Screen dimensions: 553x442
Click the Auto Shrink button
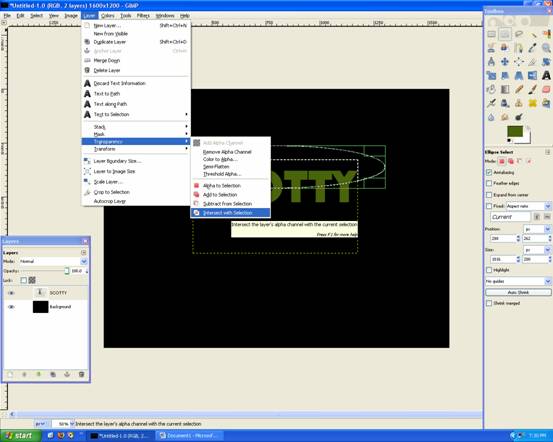[518, 292]
